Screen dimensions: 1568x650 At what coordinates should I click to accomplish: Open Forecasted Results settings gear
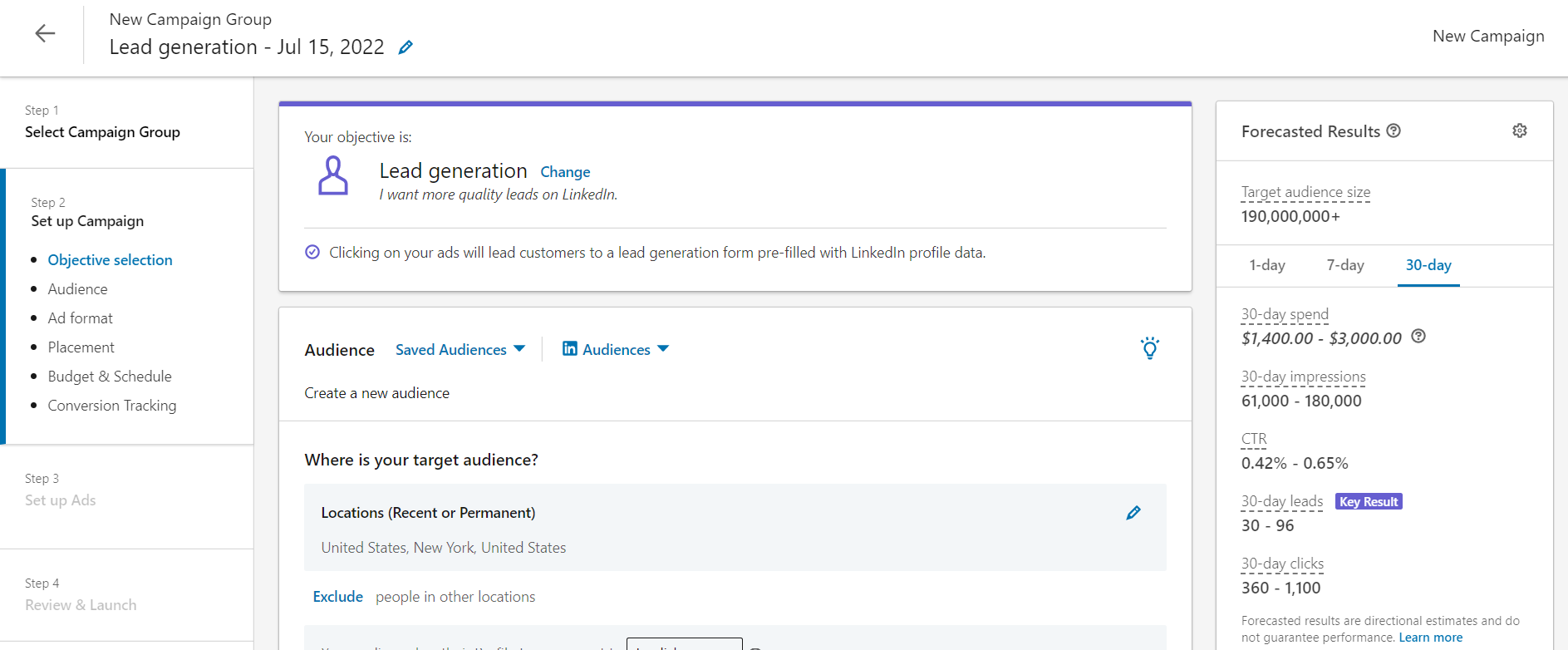pos(1519,130)
